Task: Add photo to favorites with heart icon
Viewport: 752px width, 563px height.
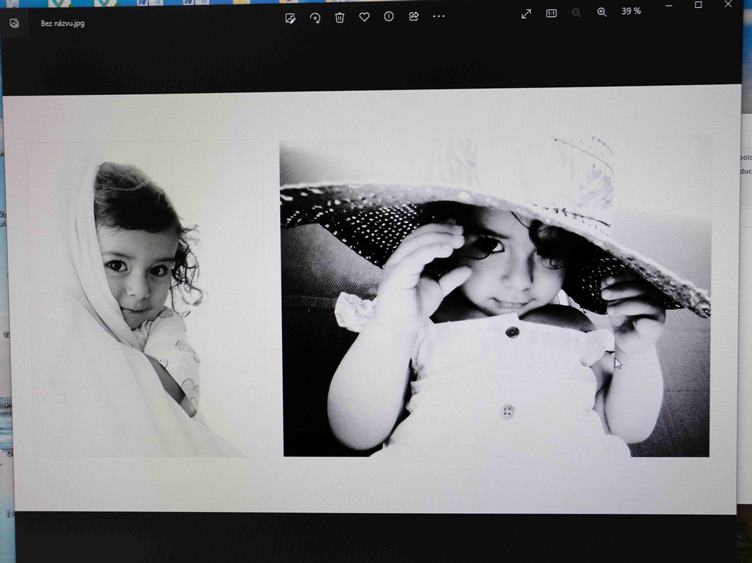Action: [x=364, y=17]
